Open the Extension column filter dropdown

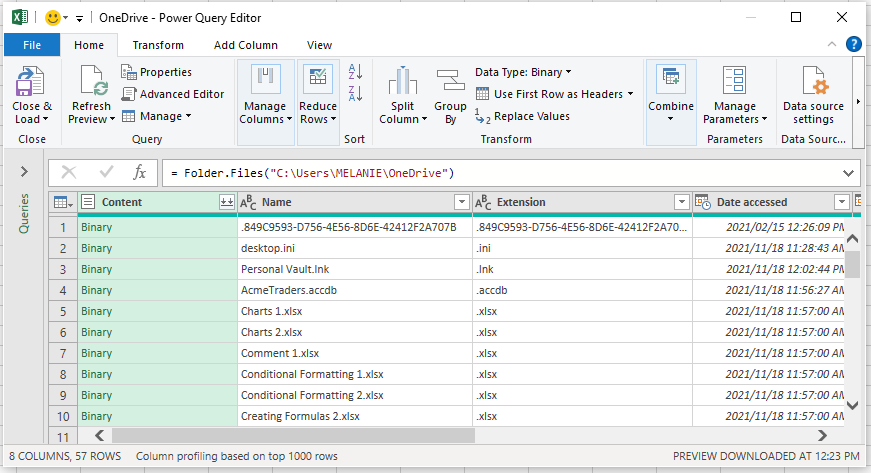coord(681,202)
